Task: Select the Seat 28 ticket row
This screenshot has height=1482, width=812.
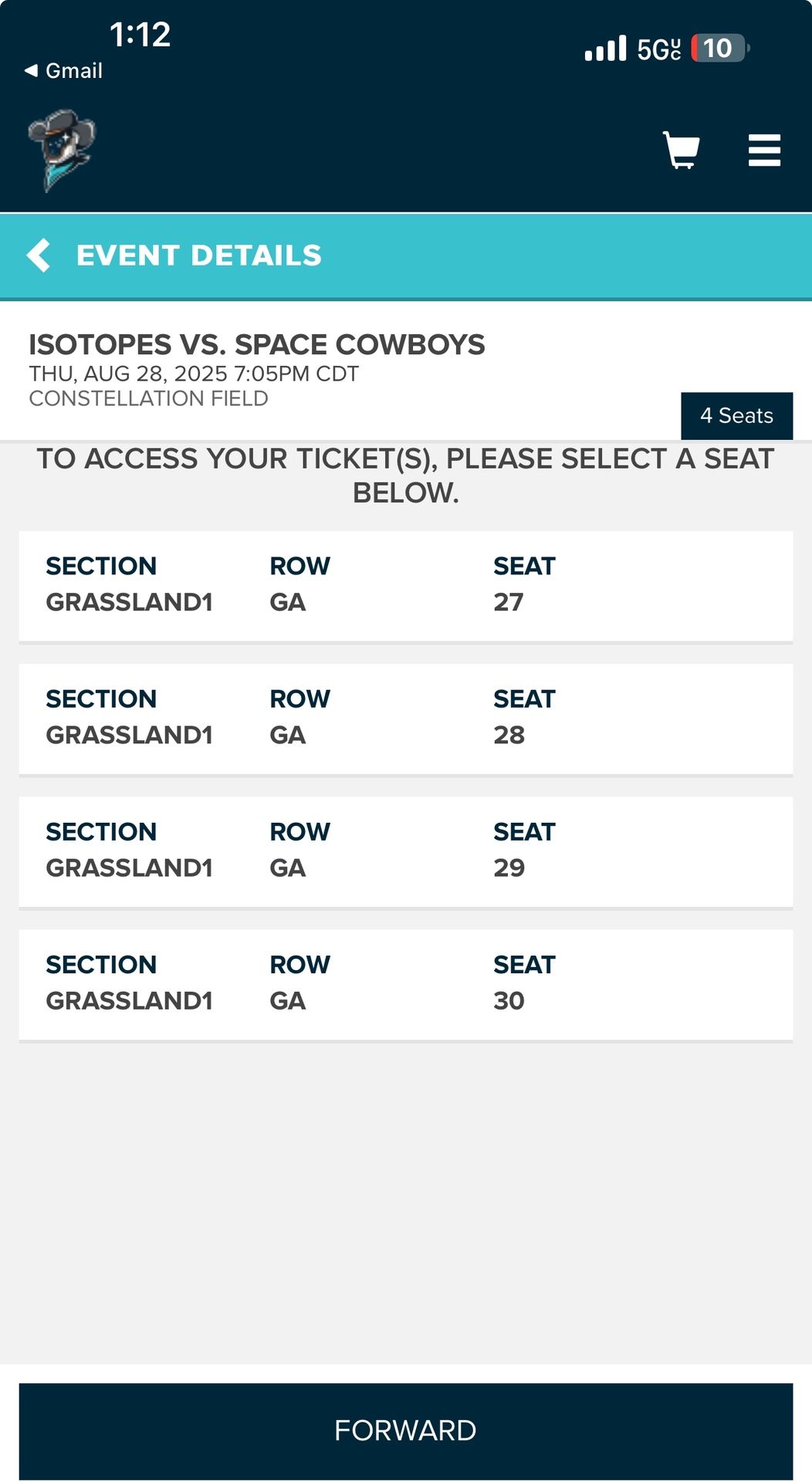Action: coord(405,718)
